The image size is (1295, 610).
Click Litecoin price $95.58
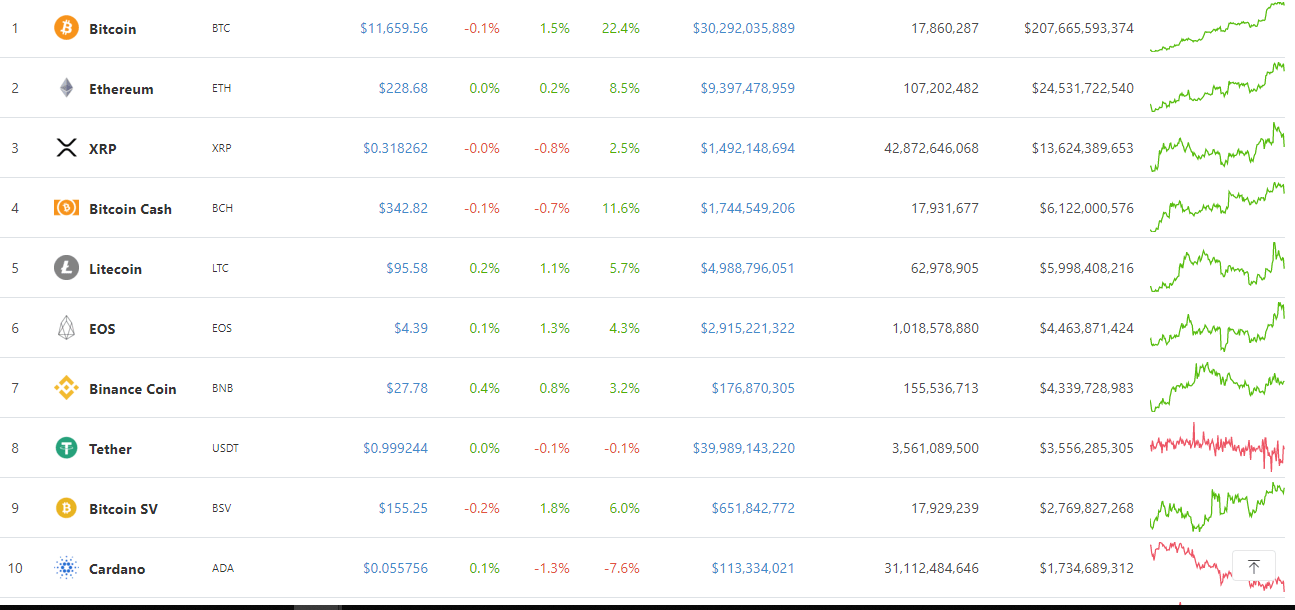[407, 268]
